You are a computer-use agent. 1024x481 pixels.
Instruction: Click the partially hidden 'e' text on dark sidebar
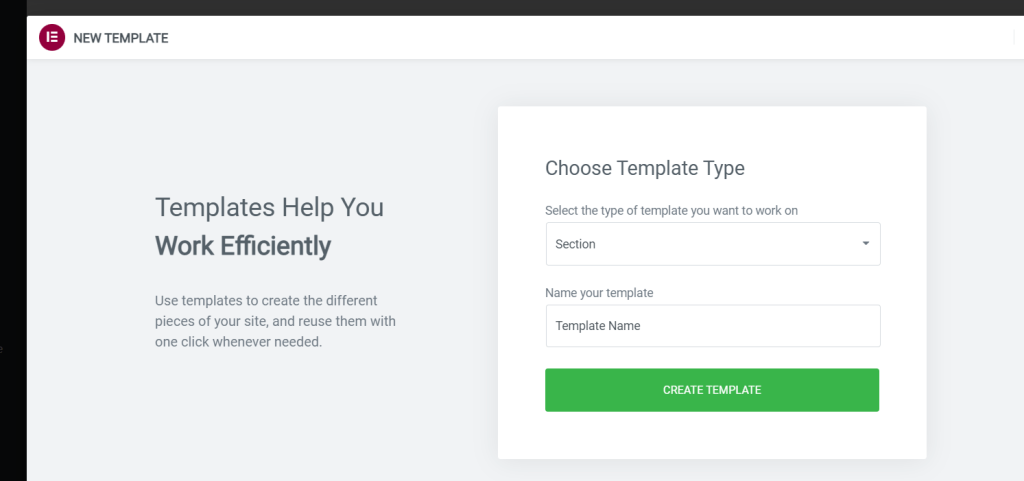pos(1,349)
